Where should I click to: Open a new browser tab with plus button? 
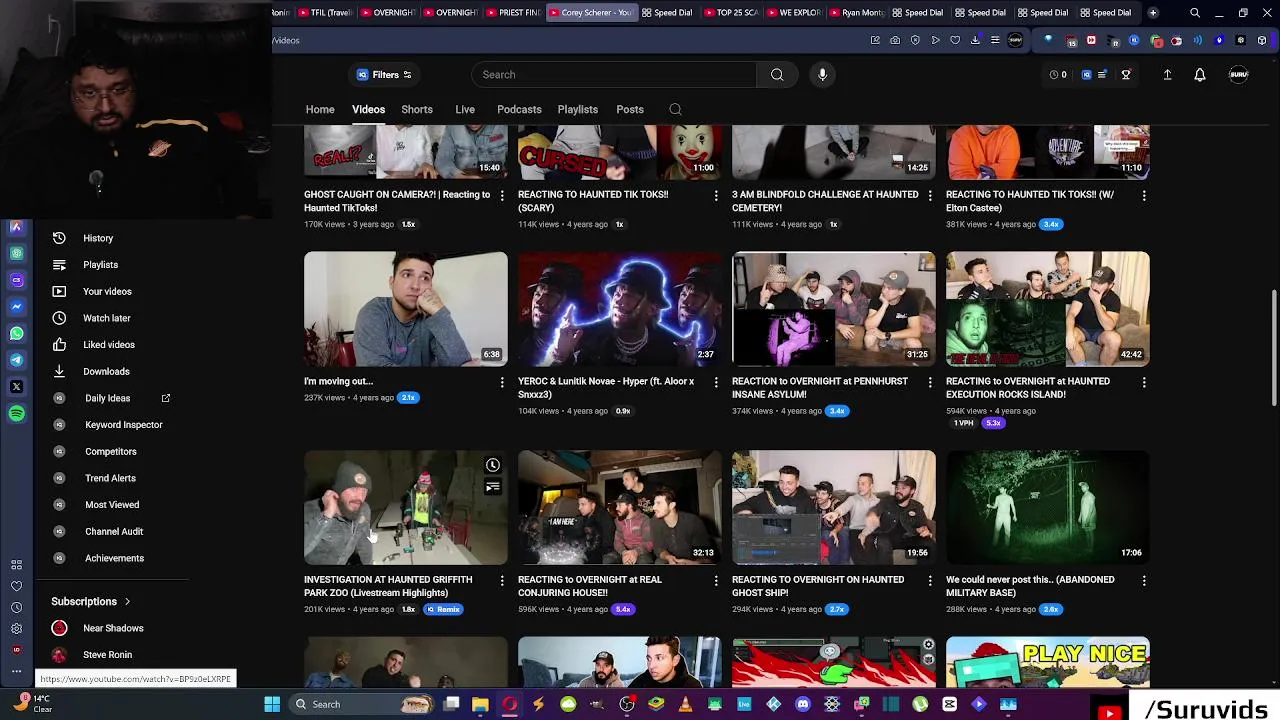[1153, 13]
